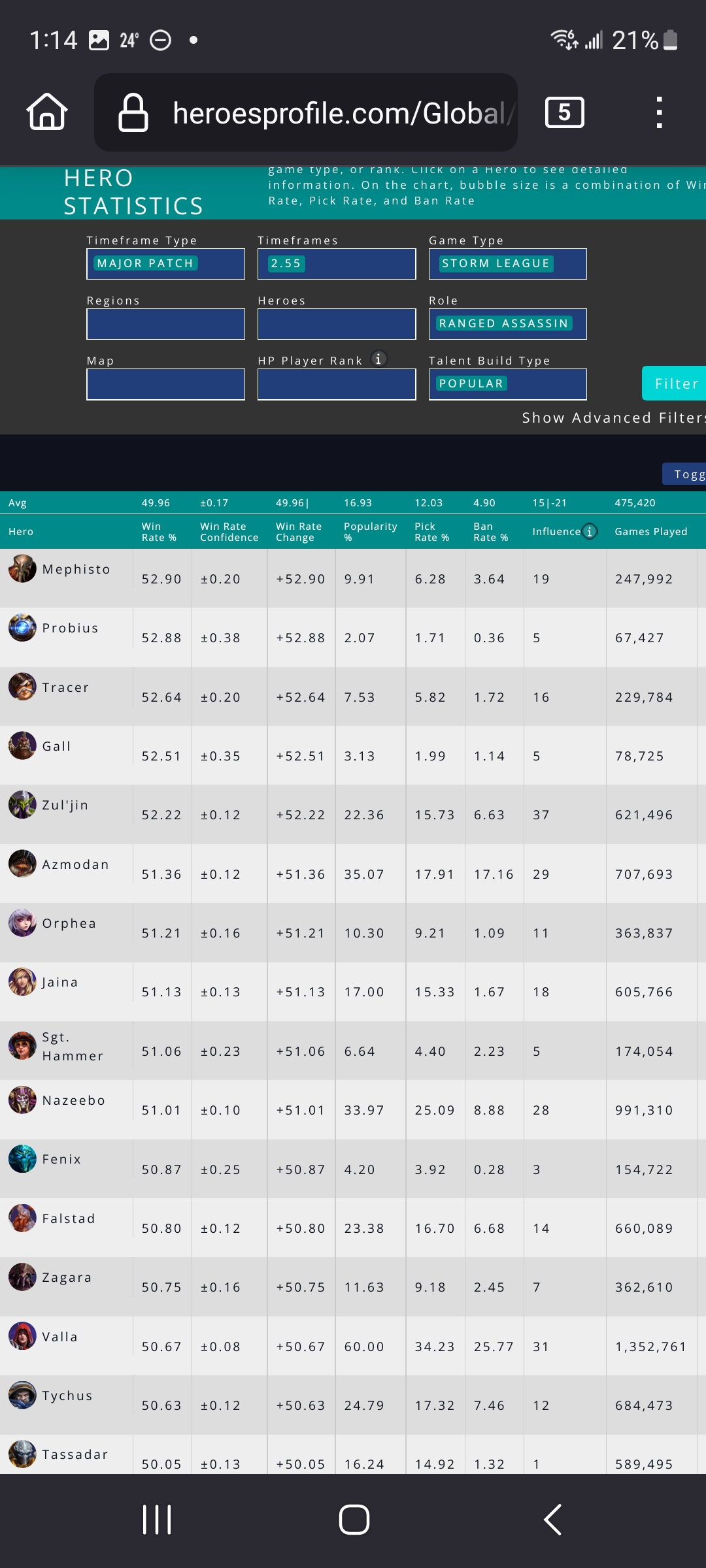Screen dimensions: 706x1568
Task: Select Zul'jin influence value 37
Action: point(541,815)
